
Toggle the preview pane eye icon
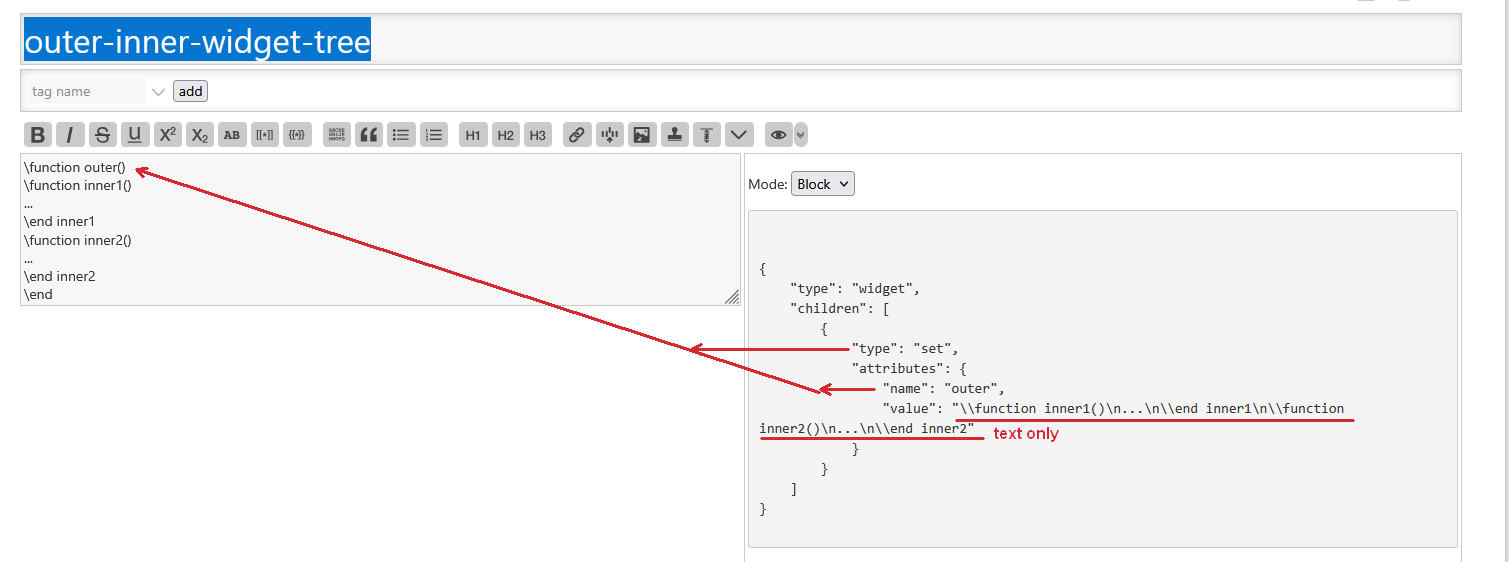tap(778, 135)
